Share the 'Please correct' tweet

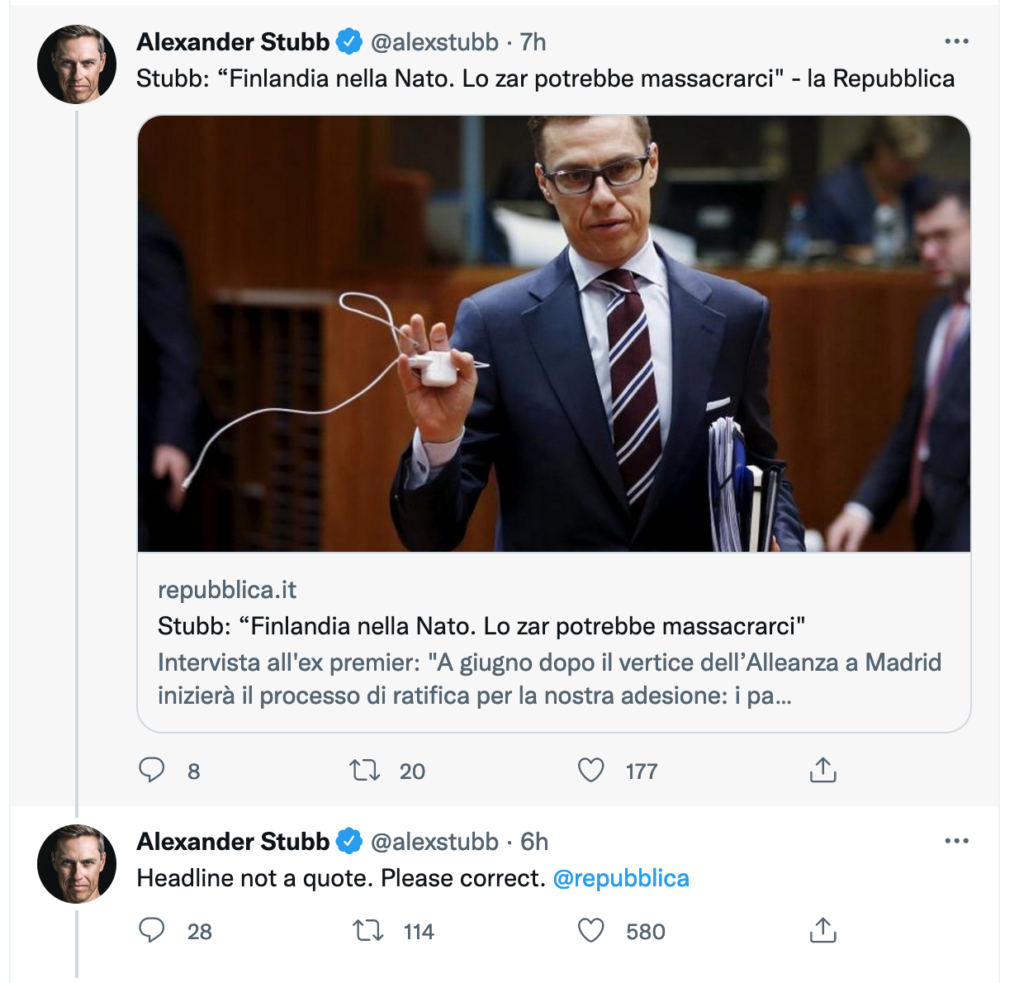[821, 931]
